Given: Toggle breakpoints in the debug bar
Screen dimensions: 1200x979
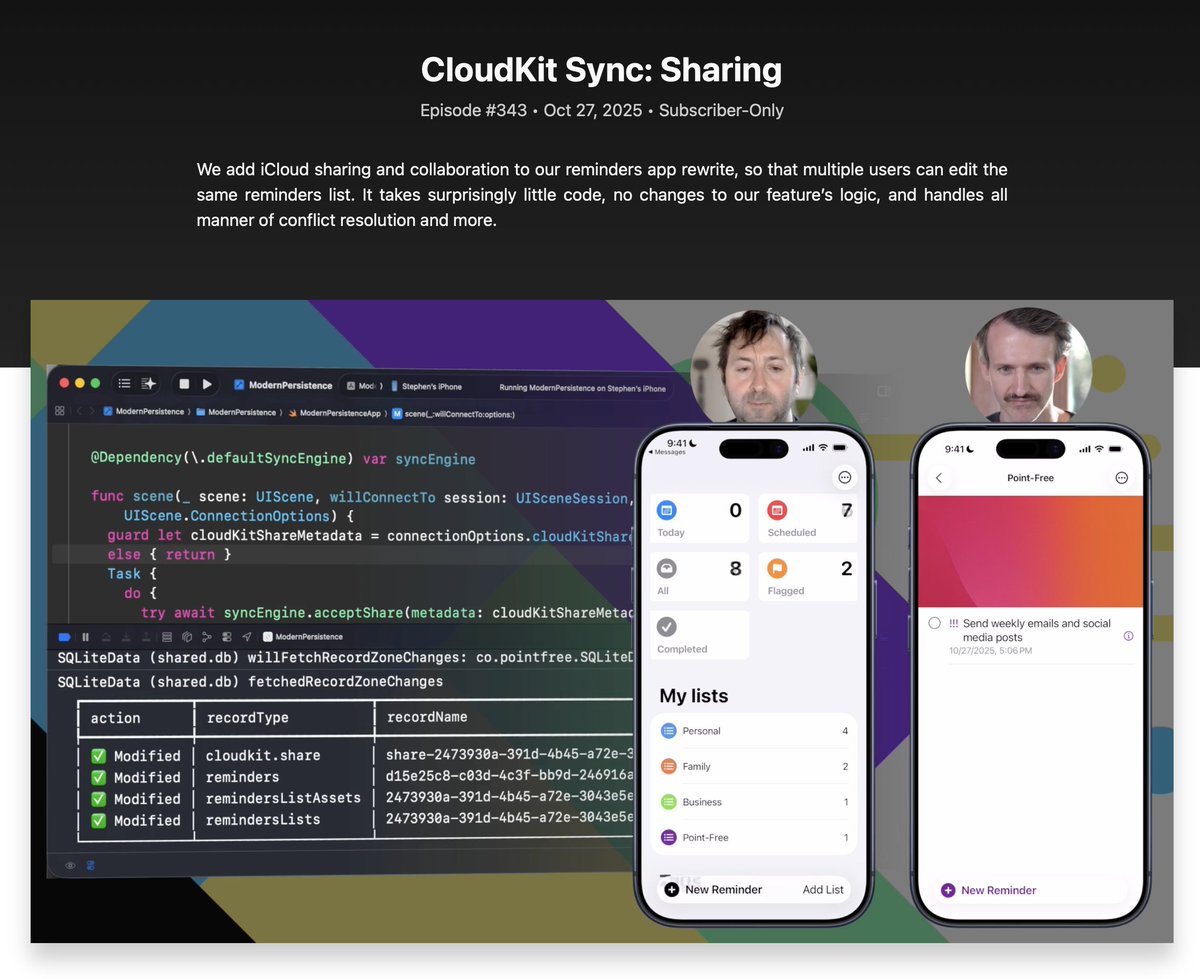Looking at the screenshot, I should (x=64, y=637).
